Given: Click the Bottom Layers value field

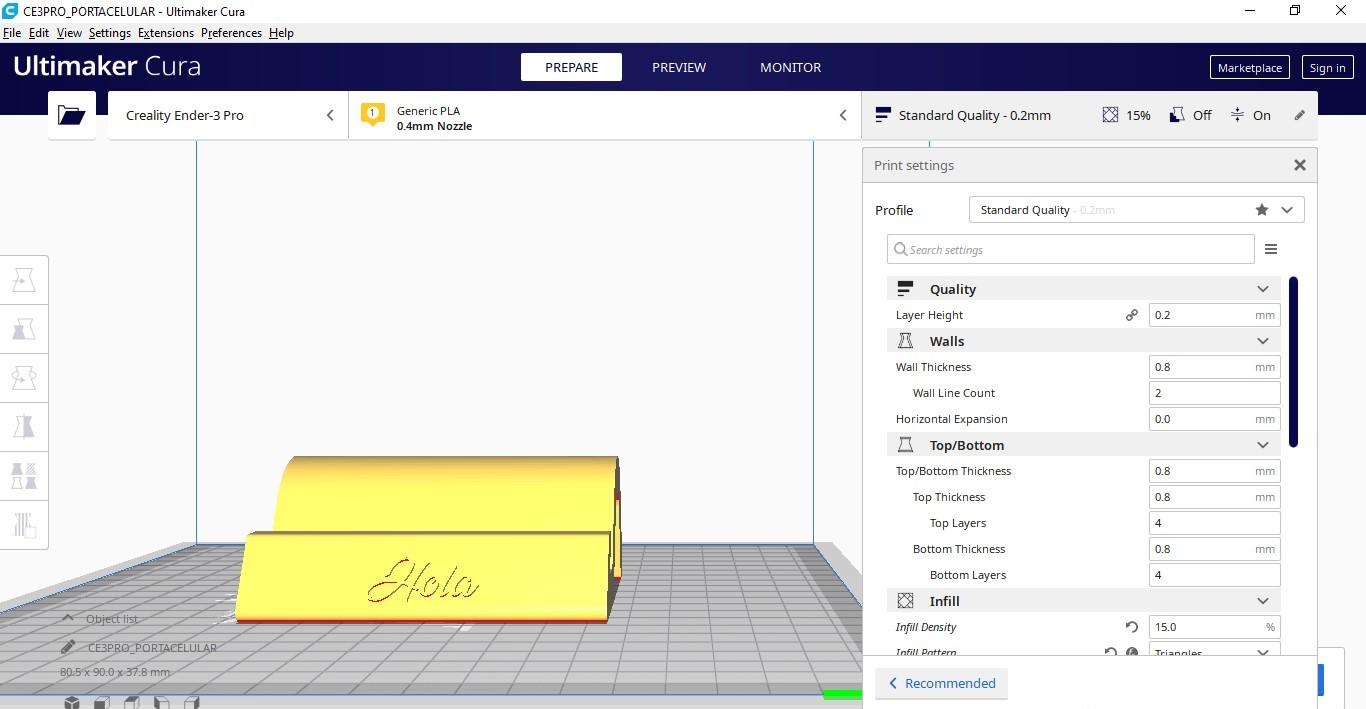Looking at the screenshot, I should pyautogui.click(x=1214, y=575).
